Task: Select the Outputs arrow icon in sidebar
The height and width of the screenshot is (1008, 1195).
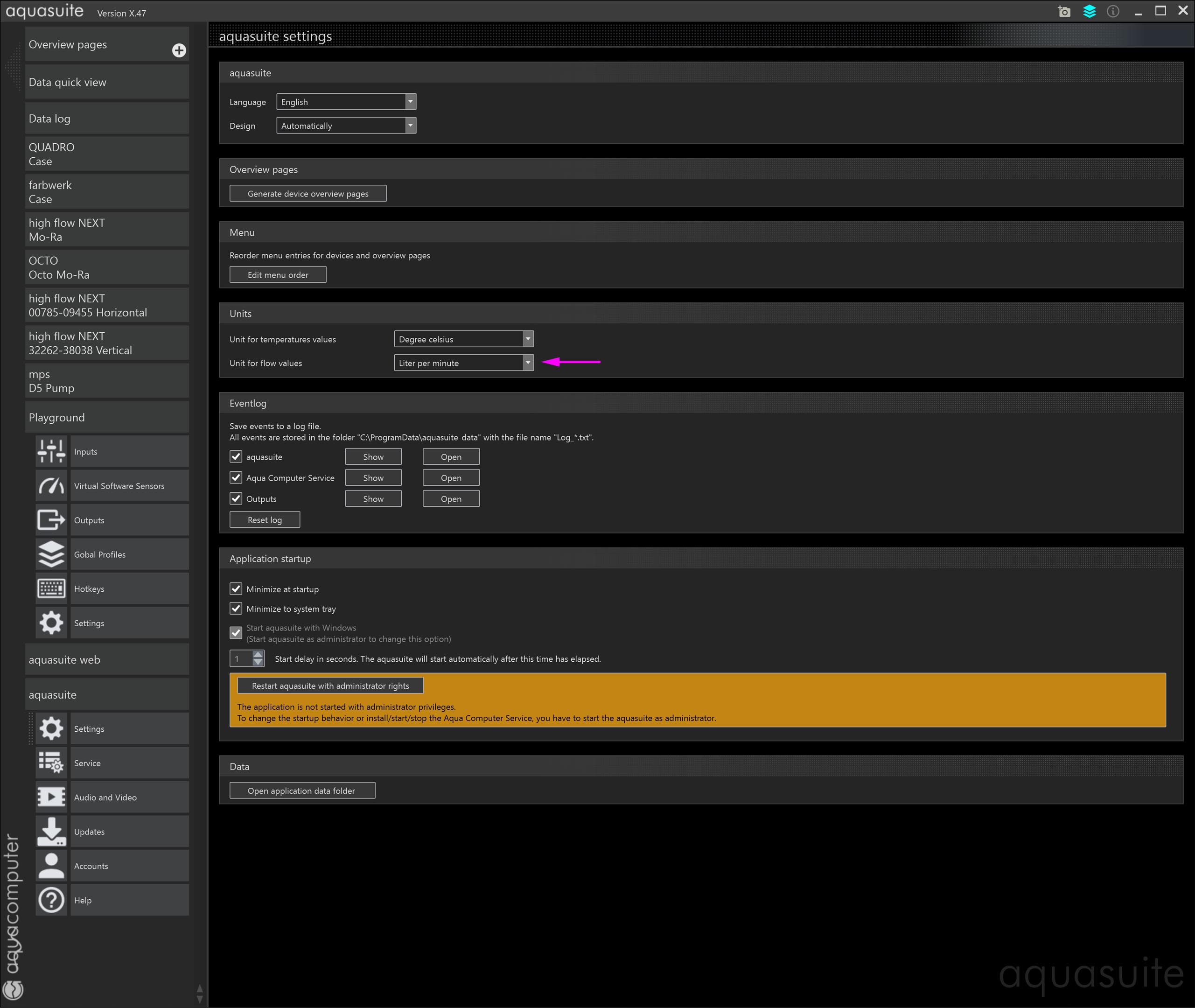Action: click(x=51, y=520)
